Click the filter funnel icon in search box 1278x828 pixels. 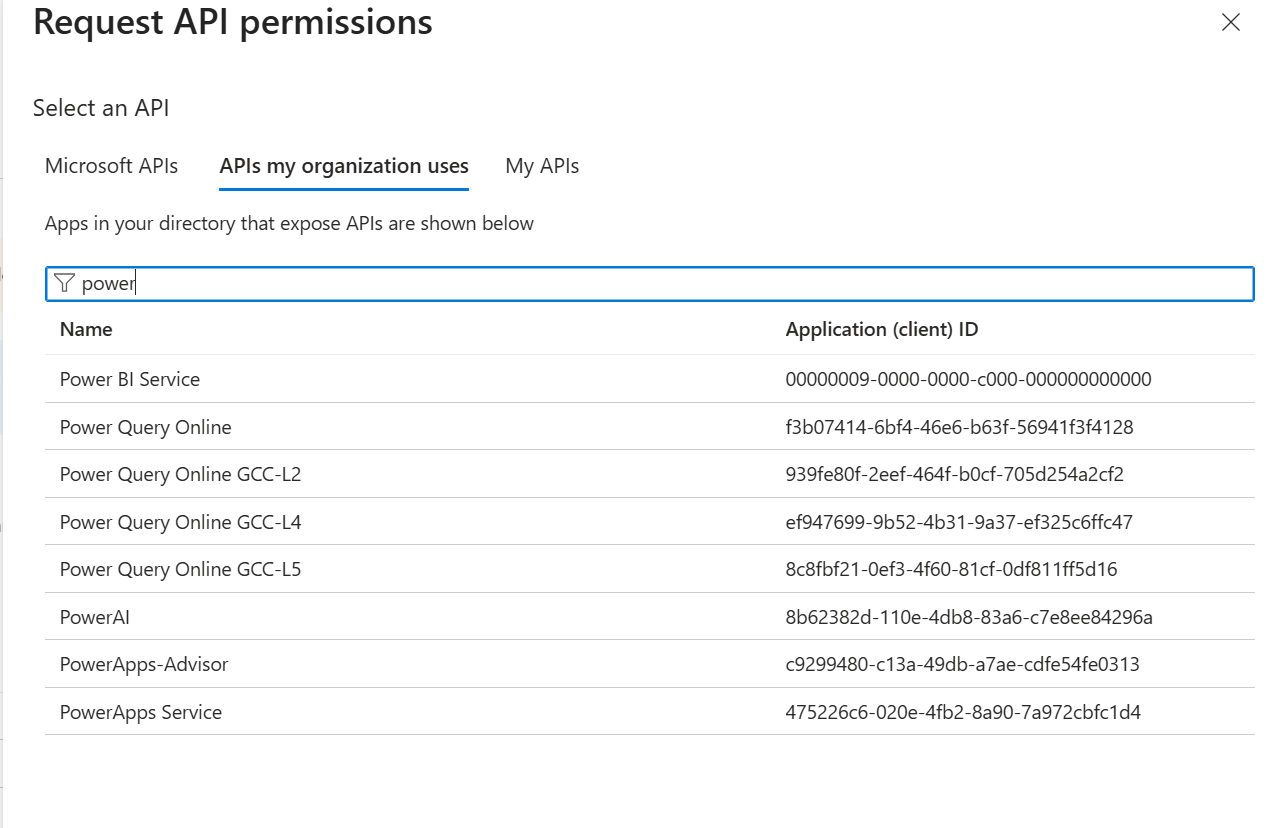point(65,283)
